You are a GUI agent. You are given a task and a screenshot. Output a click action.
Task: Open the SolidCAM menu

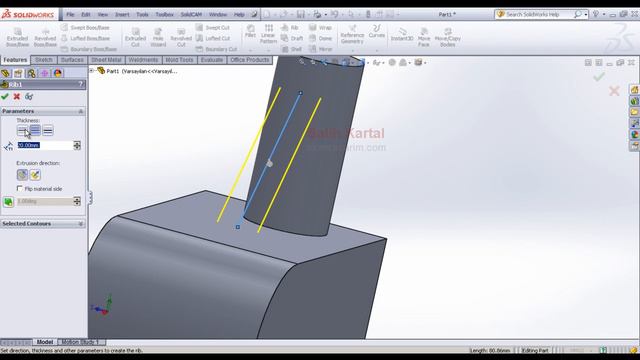pos(191,14)
